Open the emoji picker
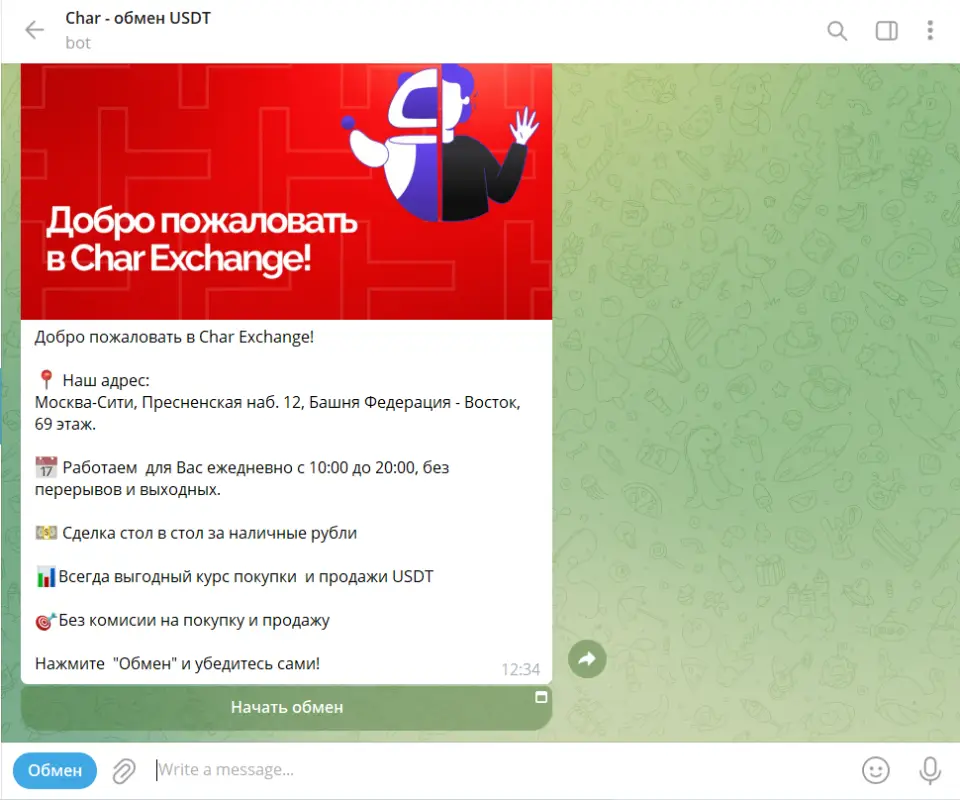Image resolution: width=960 pixels, height=800 pixels. 876,770
